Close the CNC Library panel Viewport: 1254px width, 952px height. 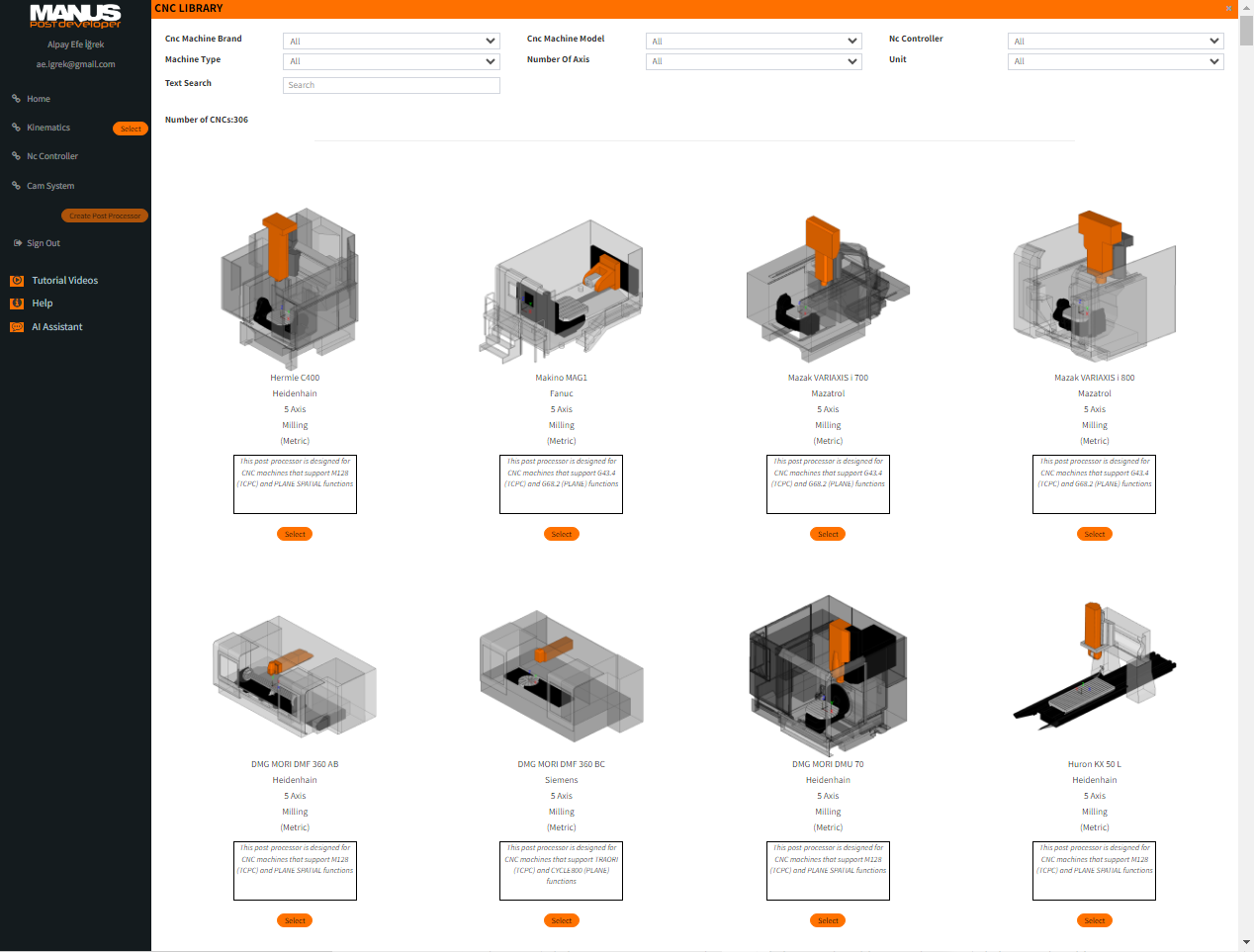click(x=1229, y=8)
